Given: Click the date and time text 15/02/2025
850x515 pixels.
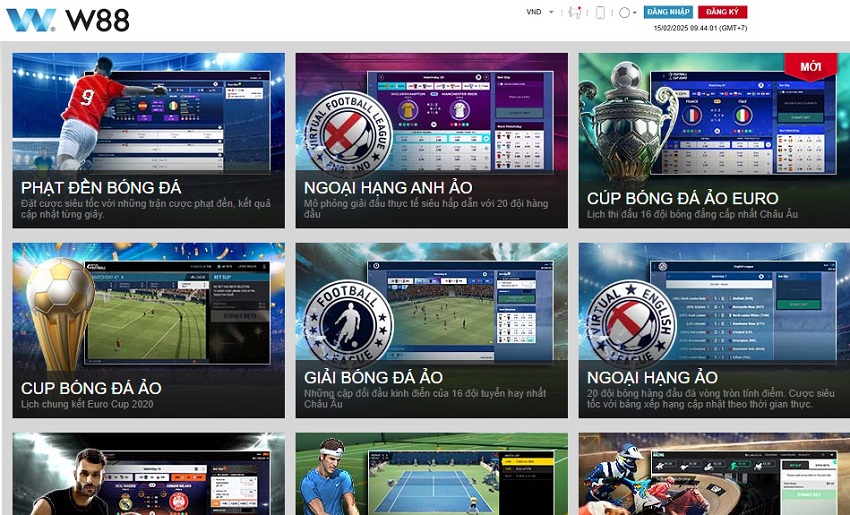Looking at the screenshot, I should click(x=700, y=28).
